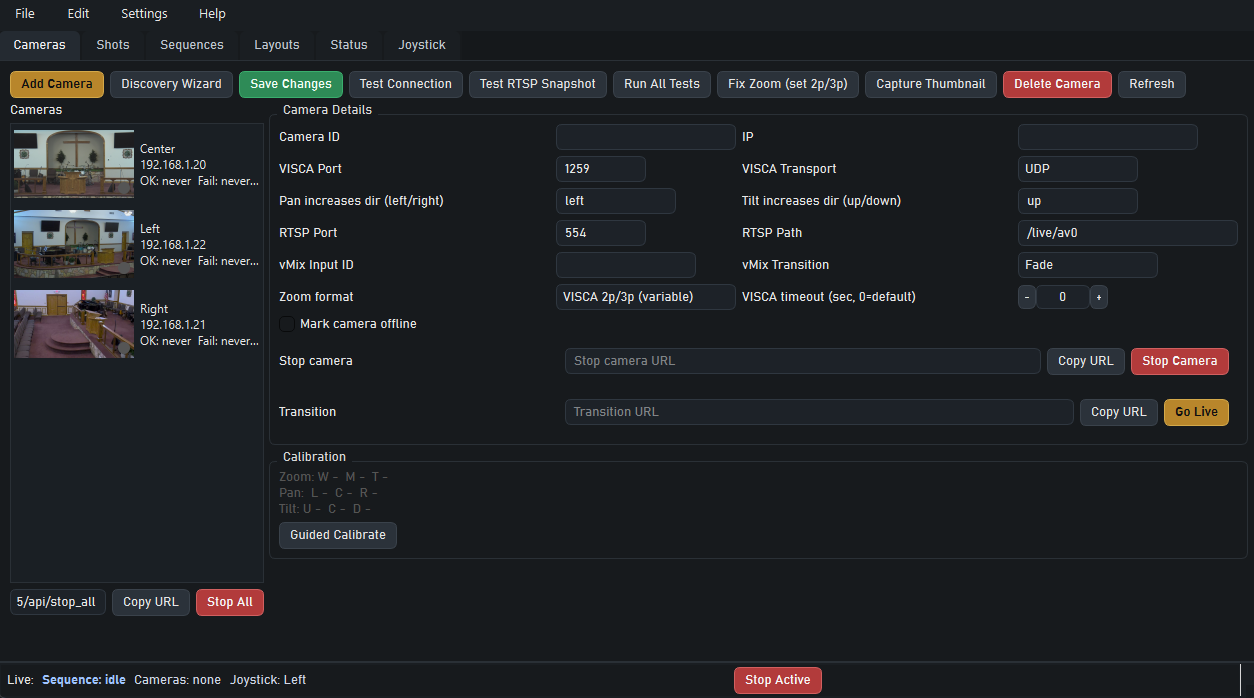Click the Add Camera button
The image size is (1254, 698).
(x=56, y=84)
